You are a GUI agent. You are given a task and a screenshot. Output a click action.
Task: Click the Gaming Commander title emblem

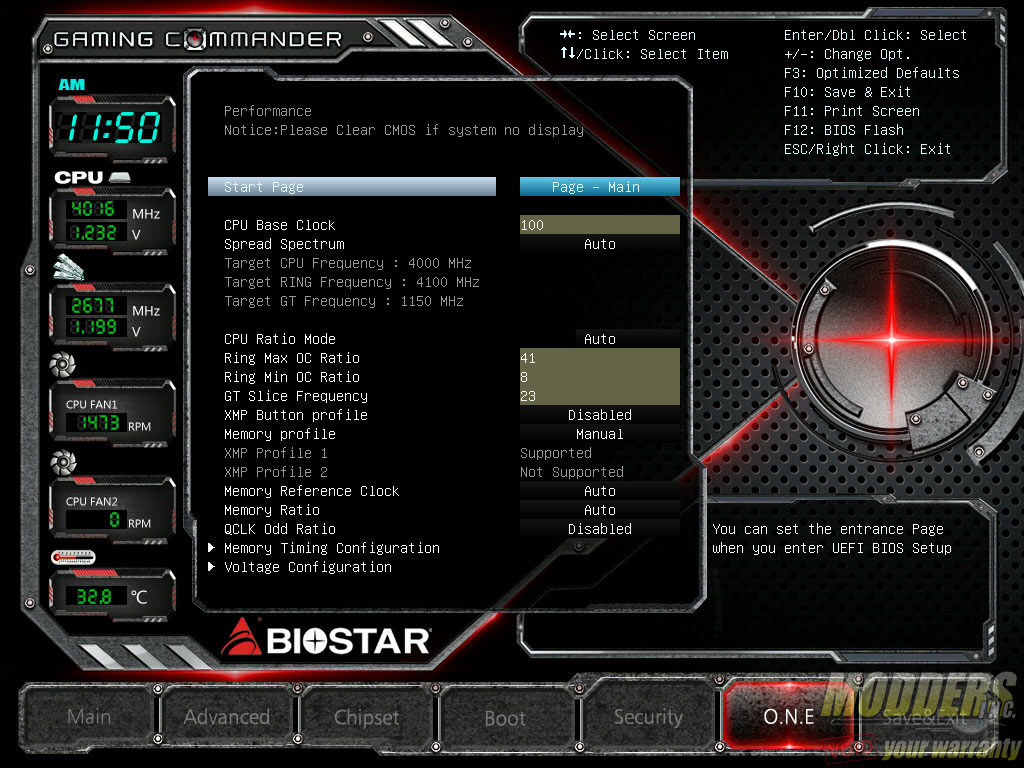[x=197, y=39]
